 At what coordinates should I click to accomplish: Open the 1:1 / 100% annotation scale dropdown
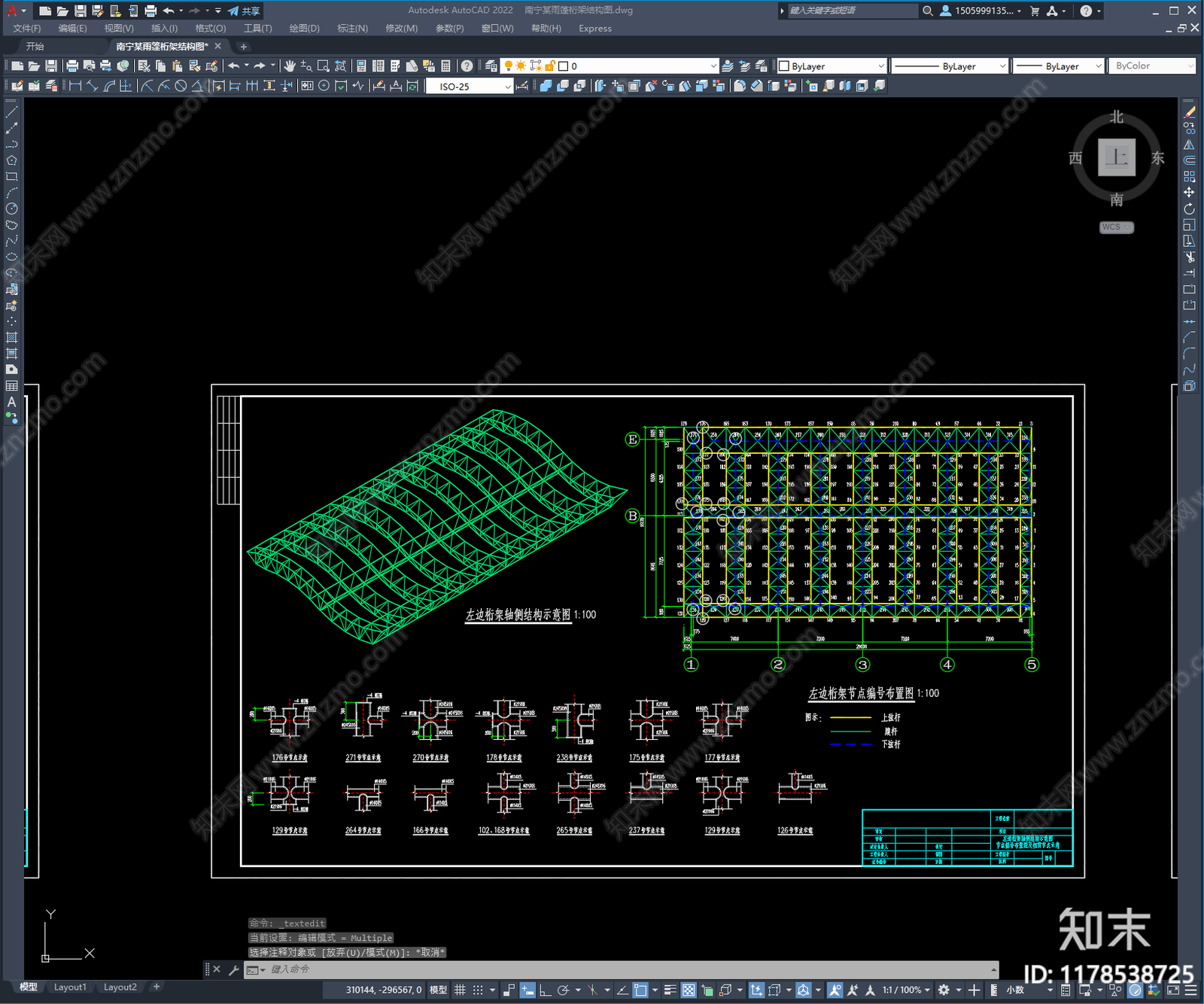click(x=906, y=990)
